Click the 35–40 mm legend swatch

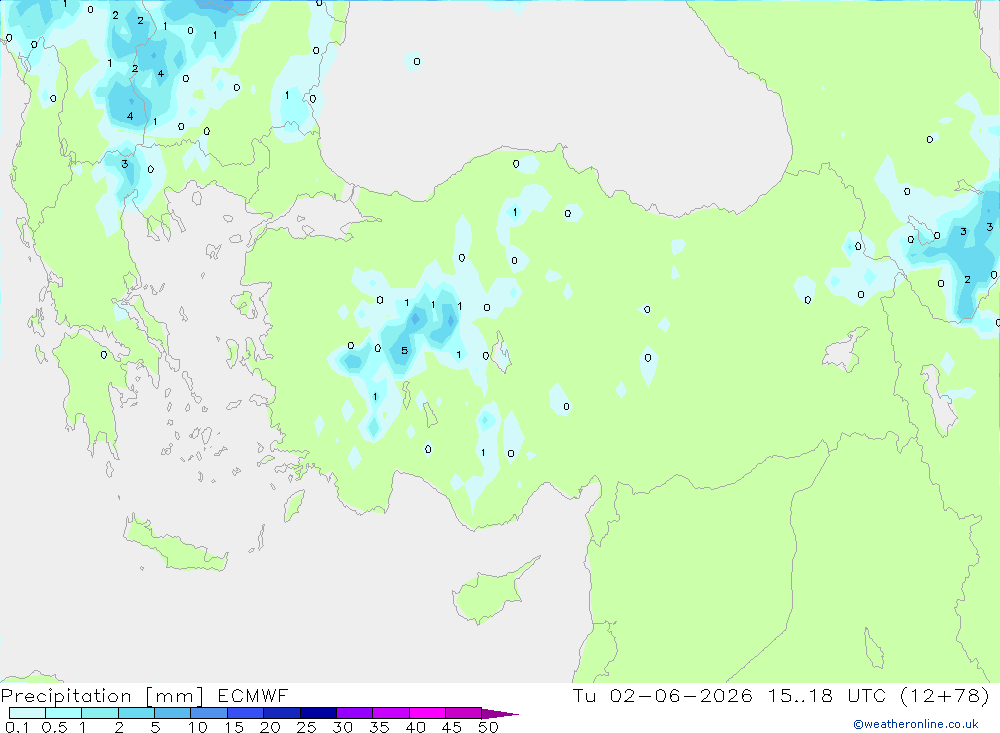[391, 713]
